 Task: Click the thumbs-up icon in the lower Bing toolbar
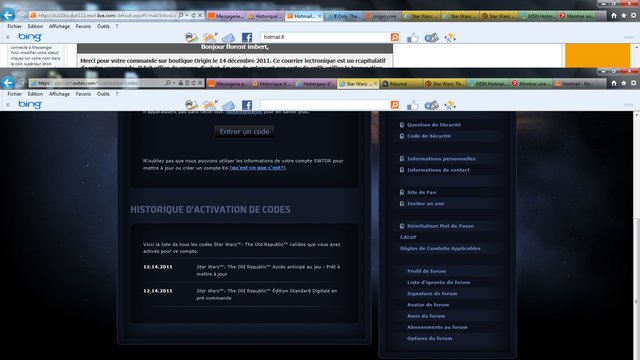(413, 105)
